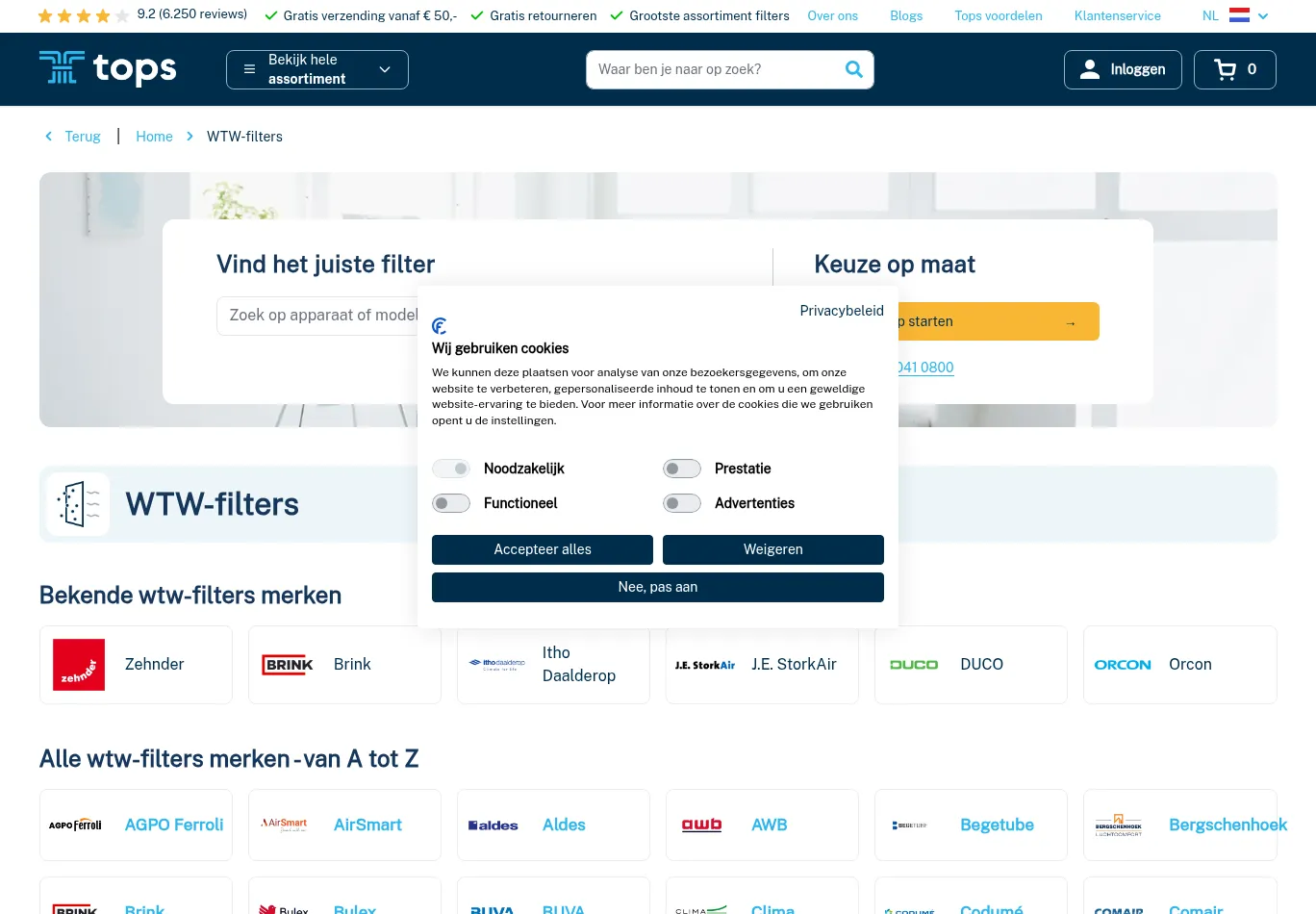Open the shopping cart icon
The width and height of the screenshot is (1316, 914).
click(x=1226, y=69)
